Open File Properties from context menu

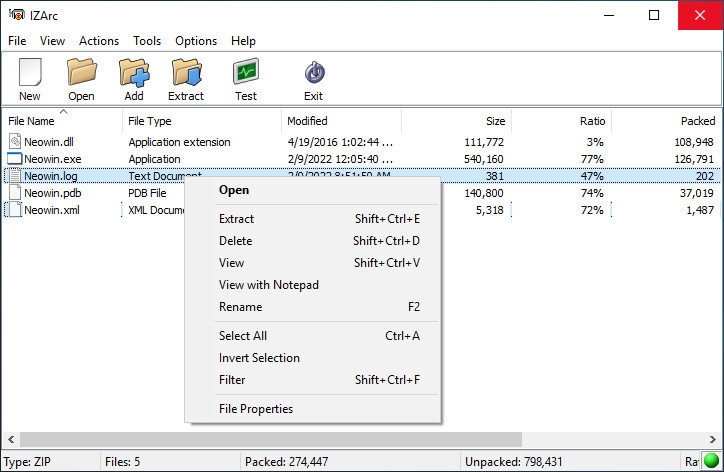click(x=256, y=408)
